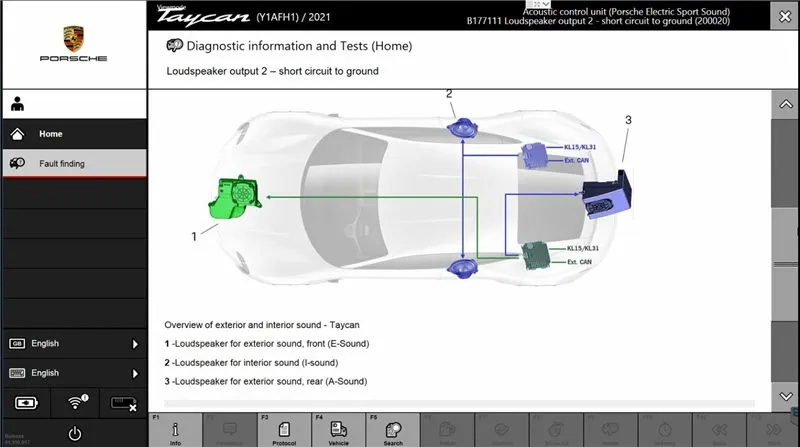Open the F1 Info function
This screenshot has height=447, width=800.
(x=176, y=430)
